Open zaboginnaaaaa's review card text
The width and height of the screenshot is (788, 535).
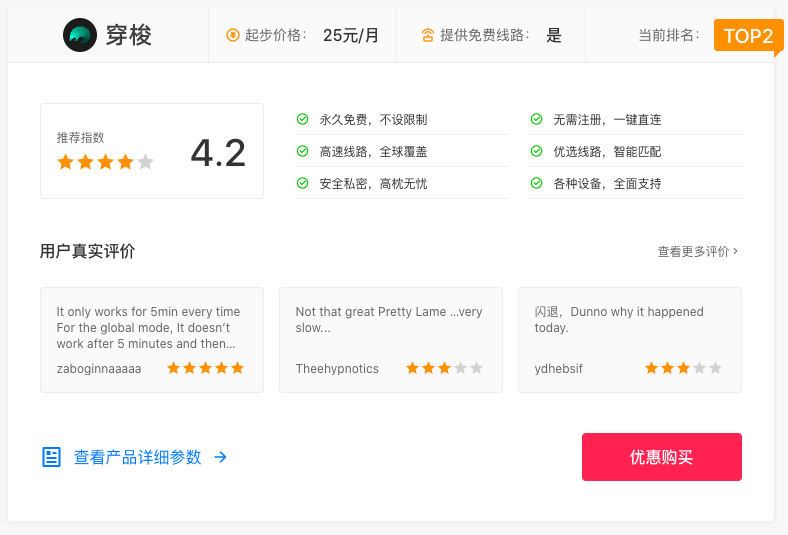(x=148, y=328)
